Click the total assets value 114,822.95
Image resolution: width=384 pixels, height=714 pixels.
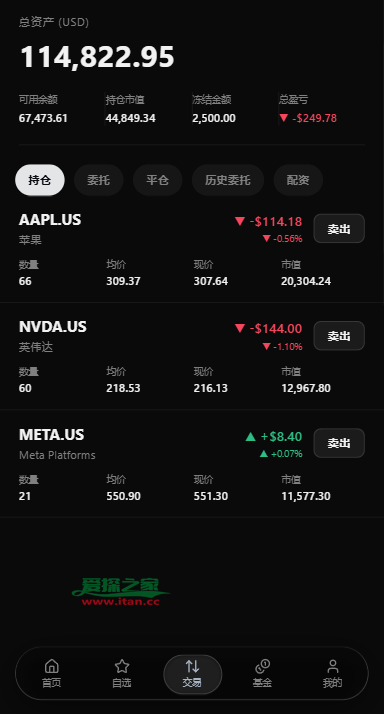(97, 57)
